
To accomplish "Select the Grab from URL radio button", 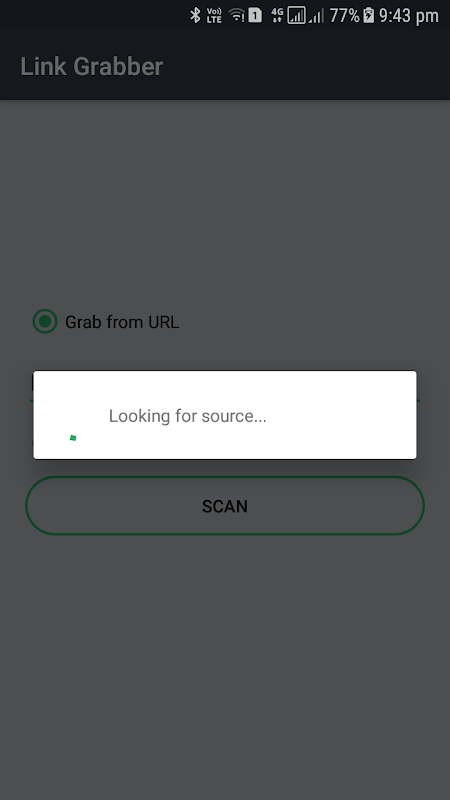I will 45,321.
